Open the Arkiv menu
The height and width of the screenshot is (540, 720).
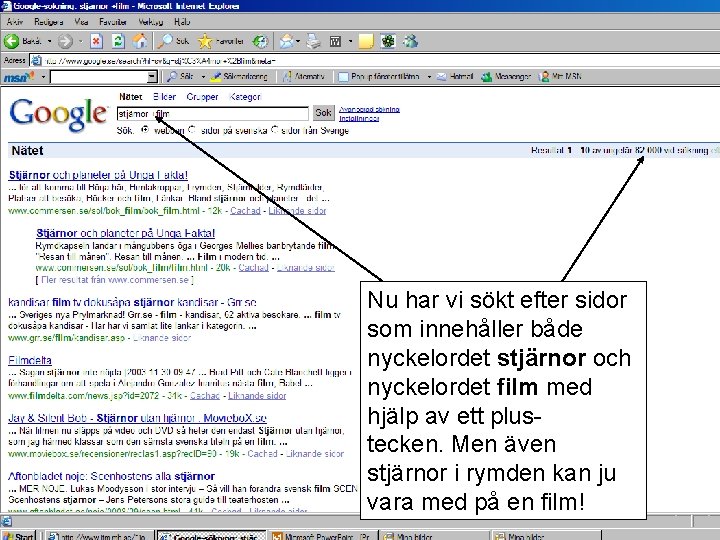(x=15, y=22)
